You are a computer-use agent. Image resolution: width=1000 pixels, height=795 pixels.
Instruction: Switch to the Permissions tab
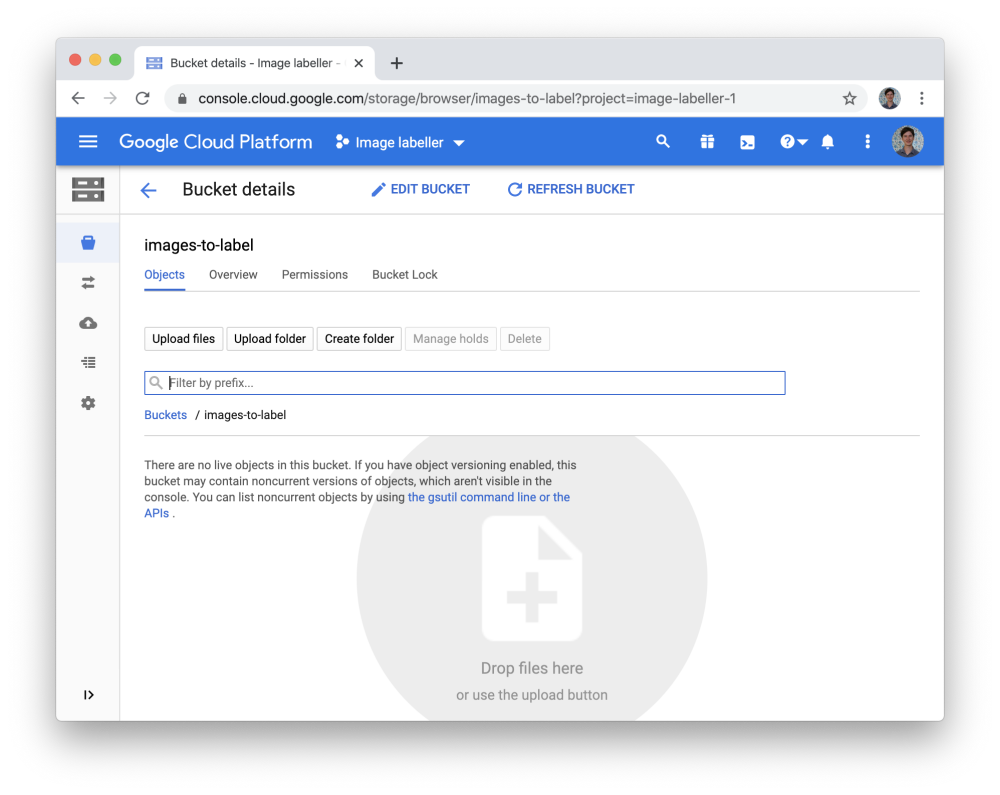(314, 275)
